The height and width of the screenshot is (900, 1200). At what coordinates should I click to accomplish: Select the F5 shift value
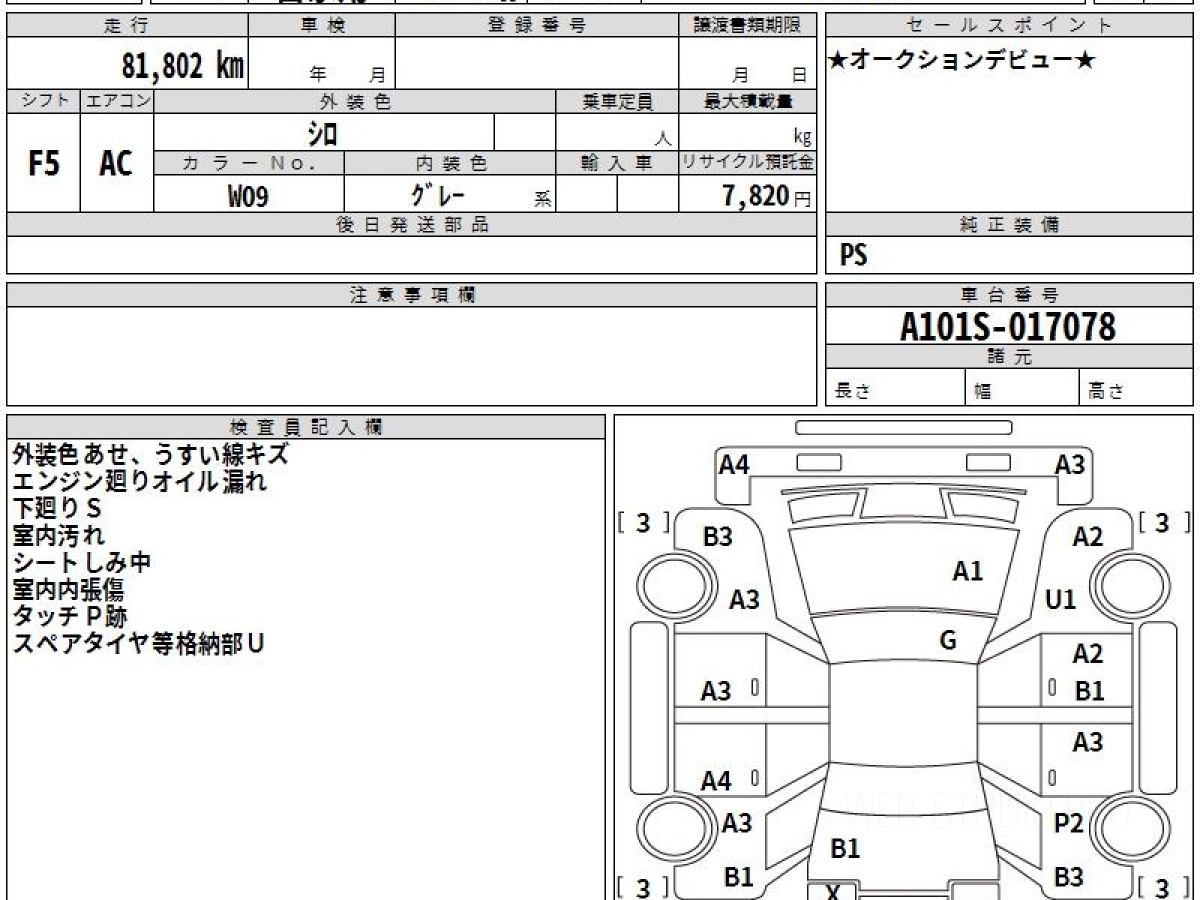click(x=43, y=164)
